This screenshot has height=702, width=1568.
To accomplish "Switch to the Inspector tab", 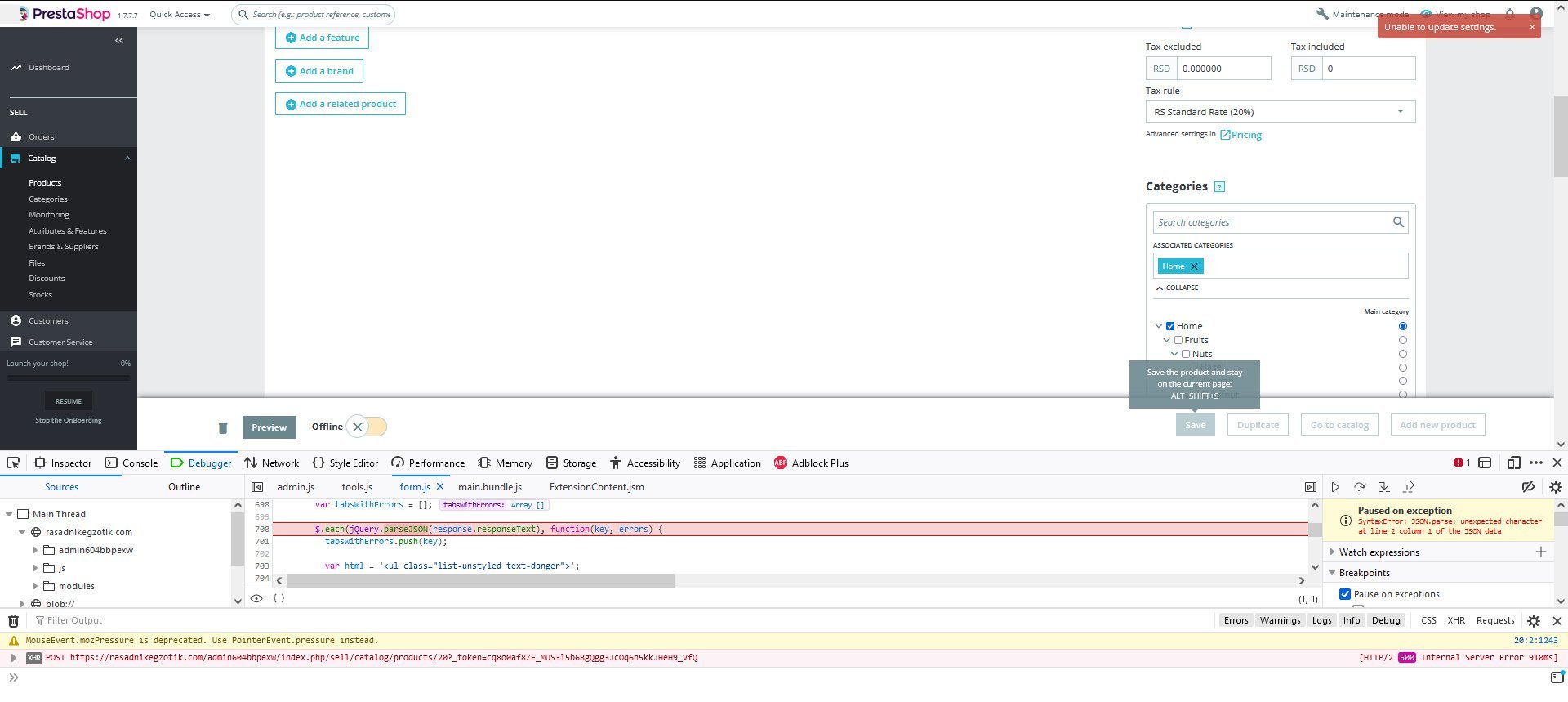I will [63, 463].
